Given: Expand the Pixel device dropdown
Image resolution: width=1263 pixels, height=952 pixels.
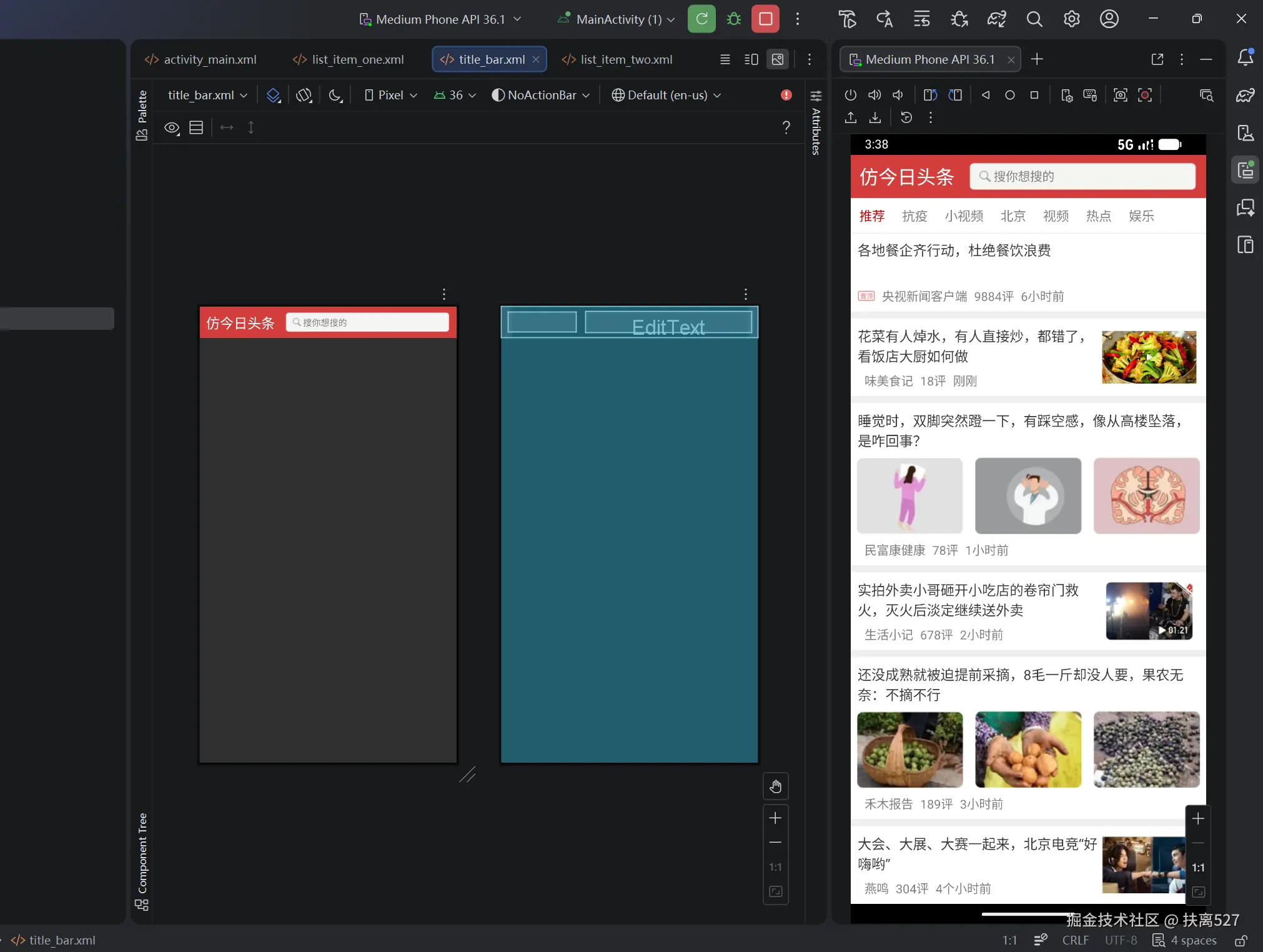Looking at the screenshot, I should click(x=392, y=95).
